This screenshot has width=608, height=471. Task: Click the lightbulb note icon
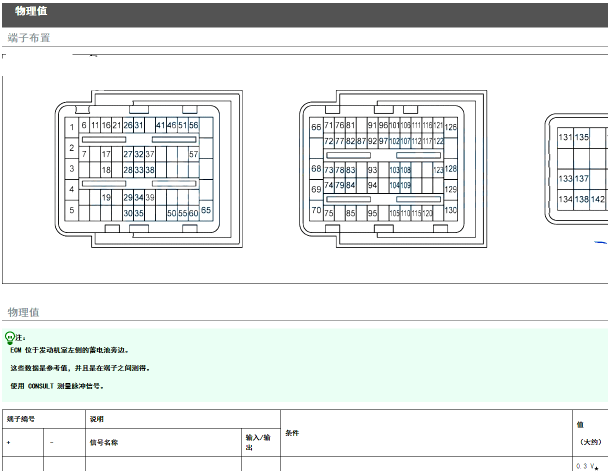[12, 338]
